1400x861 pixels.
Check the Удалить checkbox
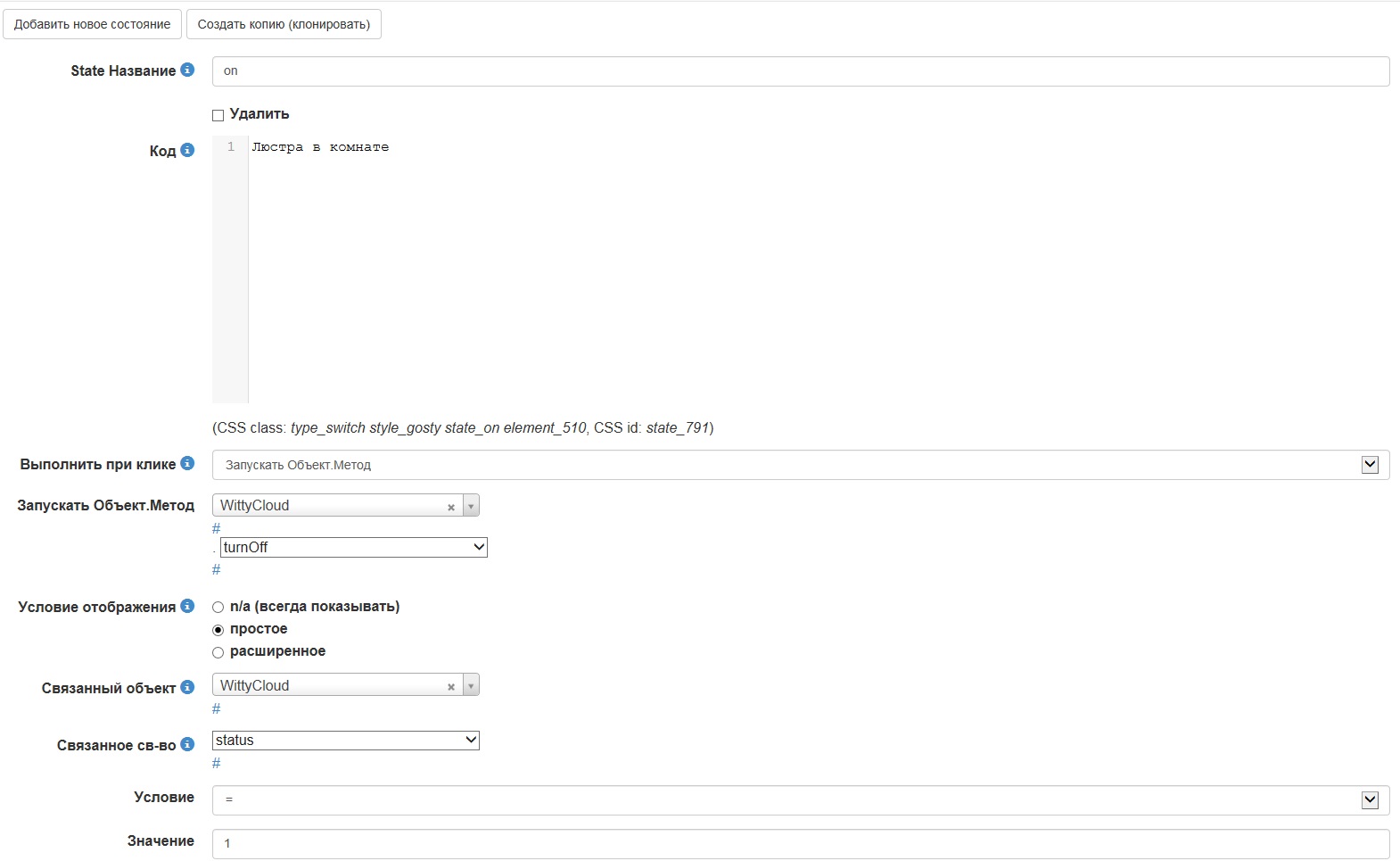coord(218,115)
